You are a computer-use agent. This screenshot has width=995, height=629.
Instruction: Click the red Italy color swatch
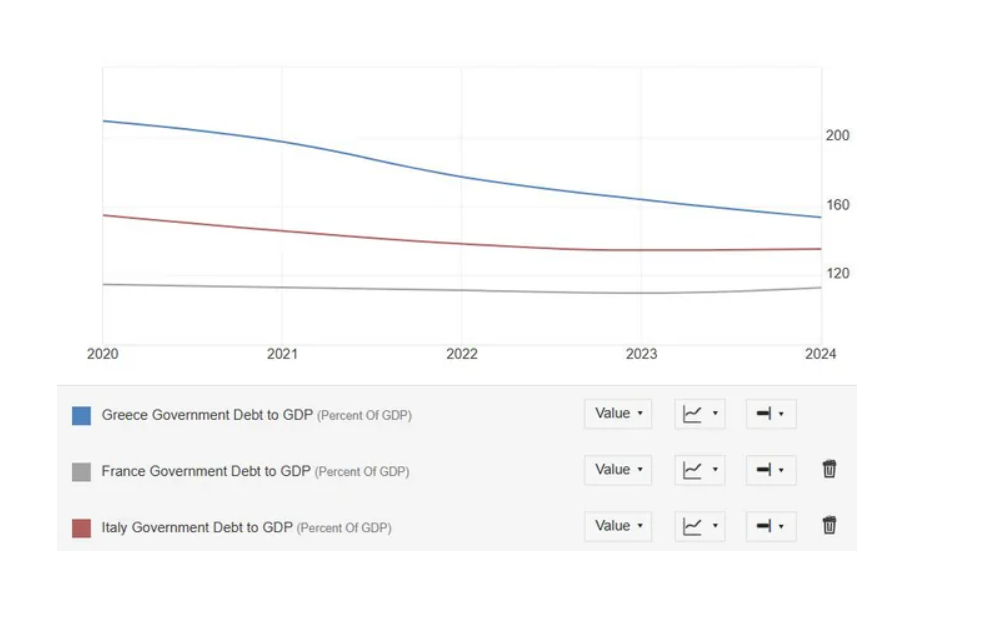(x=81, y=527)
